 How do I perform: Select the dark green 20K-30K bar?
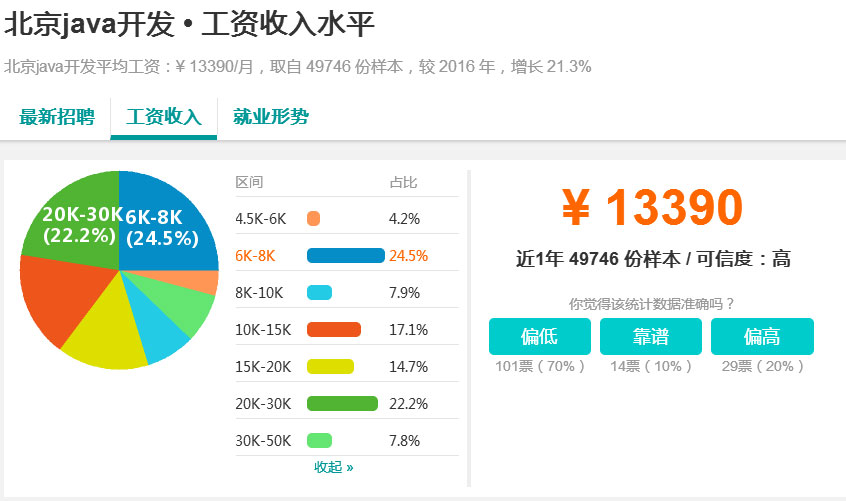pos(343,403)
